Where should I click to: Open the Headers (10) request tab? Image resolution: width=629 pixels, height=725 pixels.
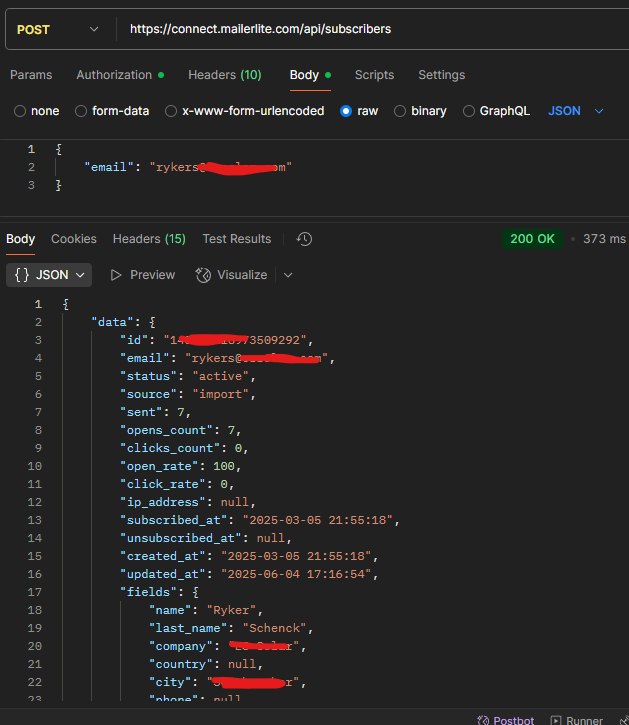click(x=225, y=75)
